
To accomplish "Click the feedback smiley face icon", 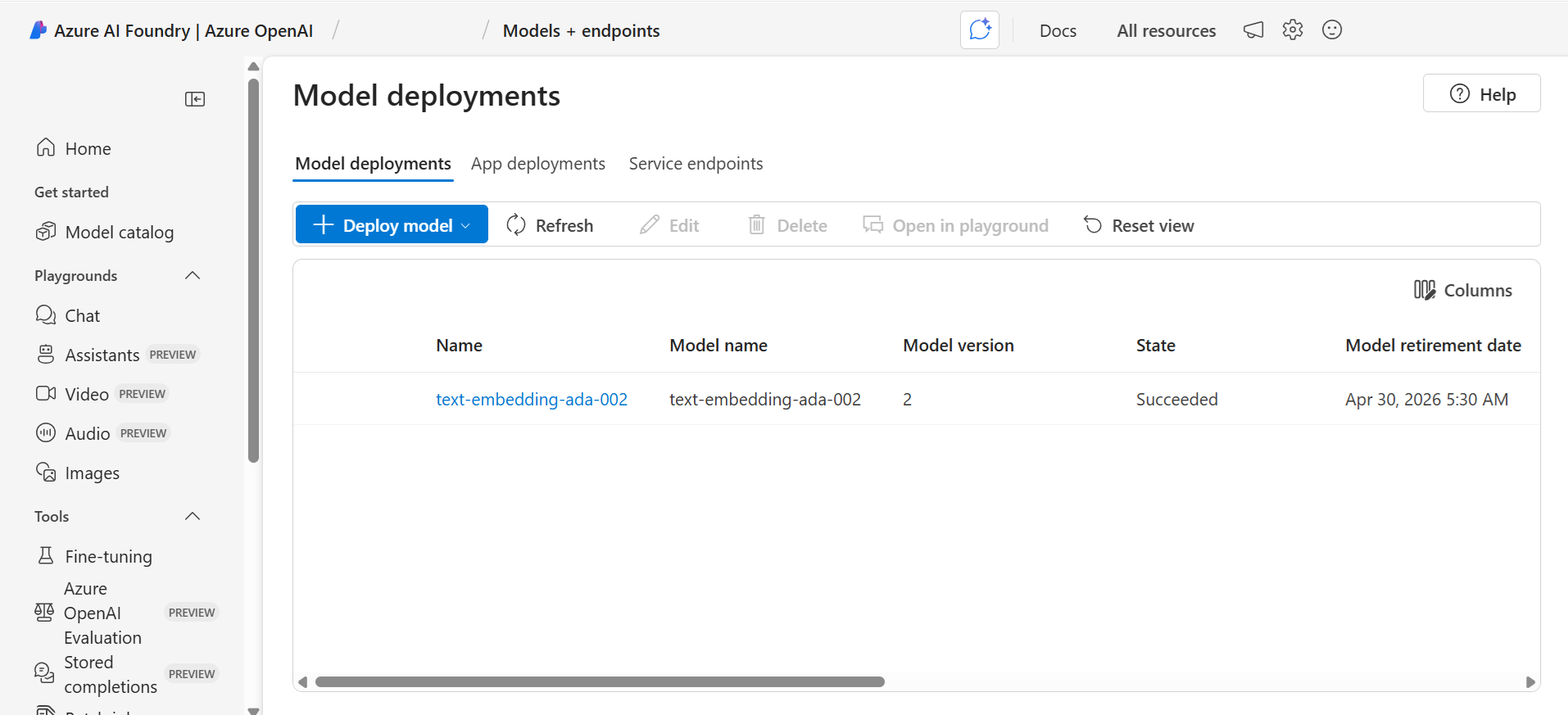I will [1332, 30].
